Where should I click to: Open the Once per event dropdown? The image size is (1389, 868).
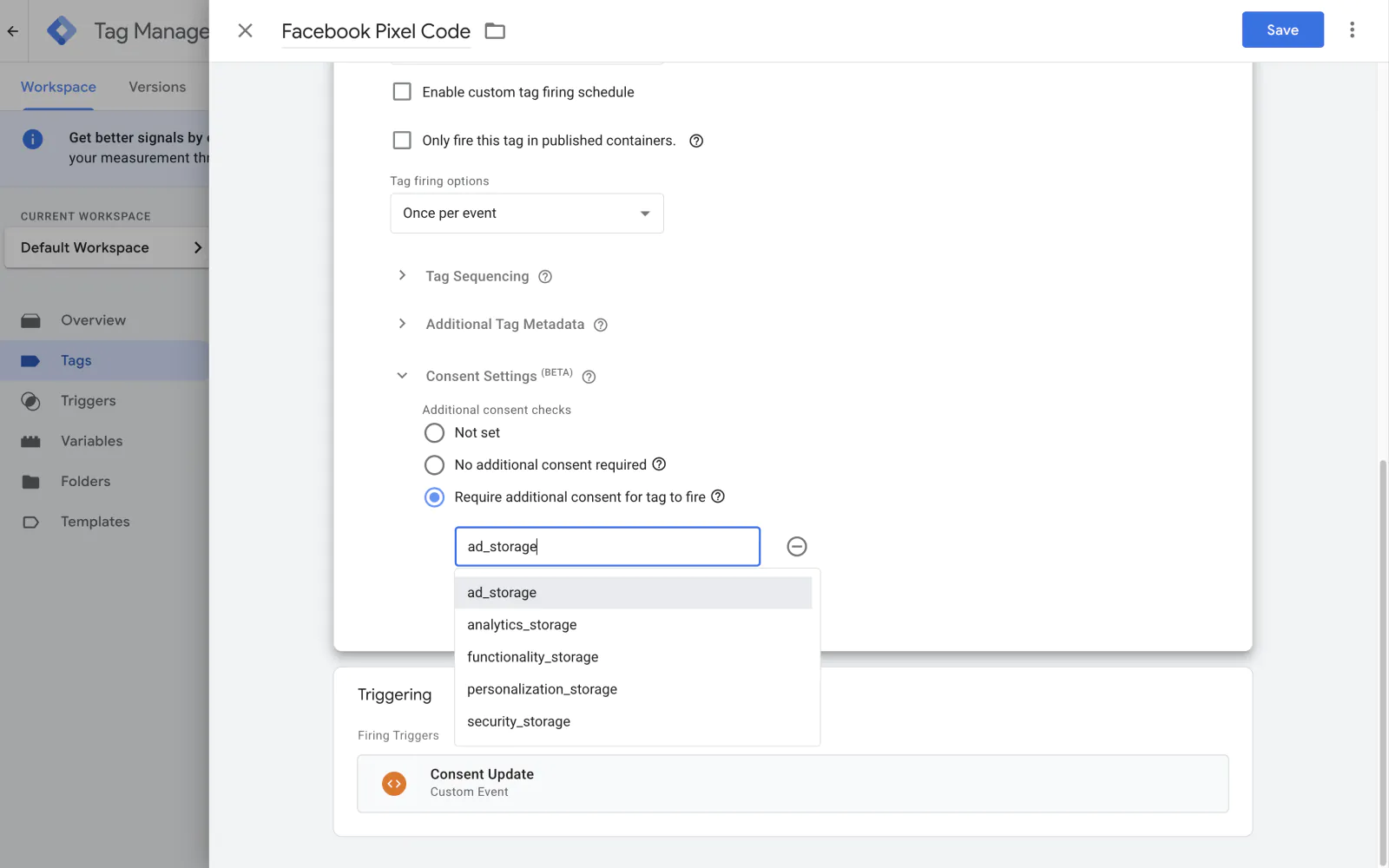point(526,214)
